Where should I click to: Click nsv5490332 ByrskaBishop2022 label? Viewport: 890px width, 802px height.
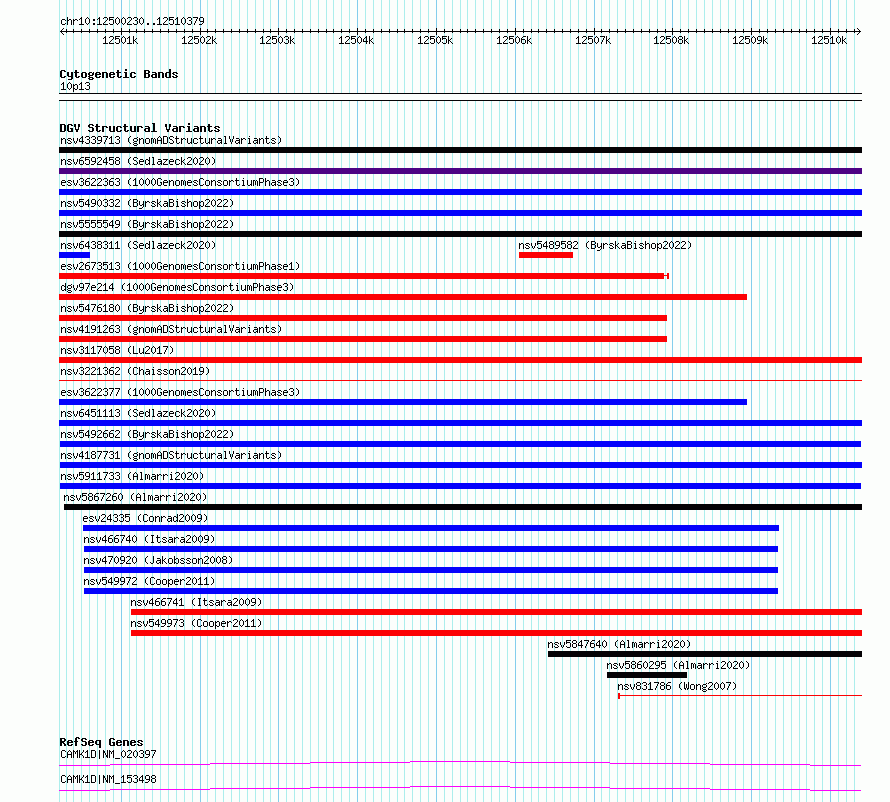147,203
